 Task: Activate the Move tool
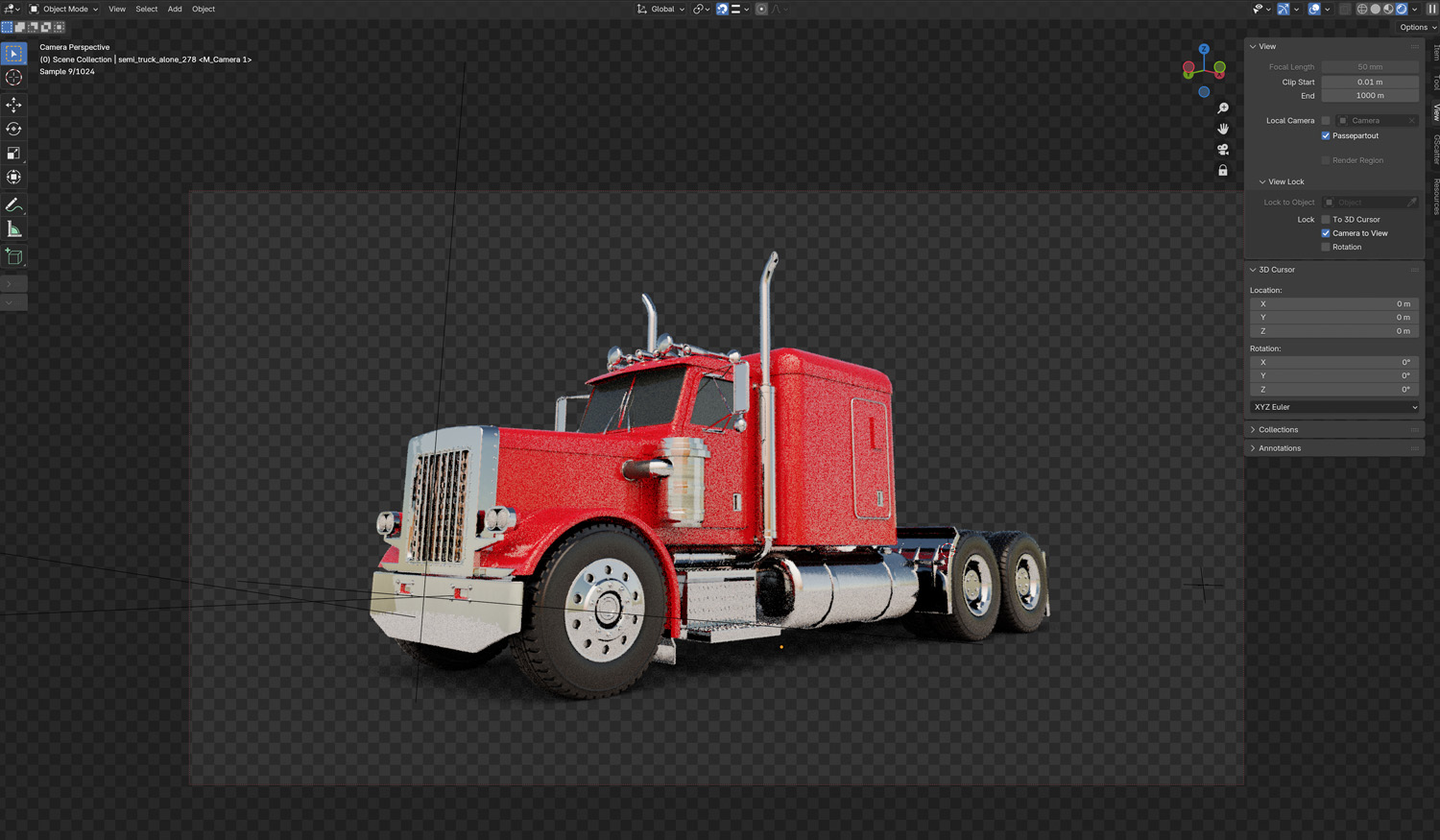tap(13, 105)
